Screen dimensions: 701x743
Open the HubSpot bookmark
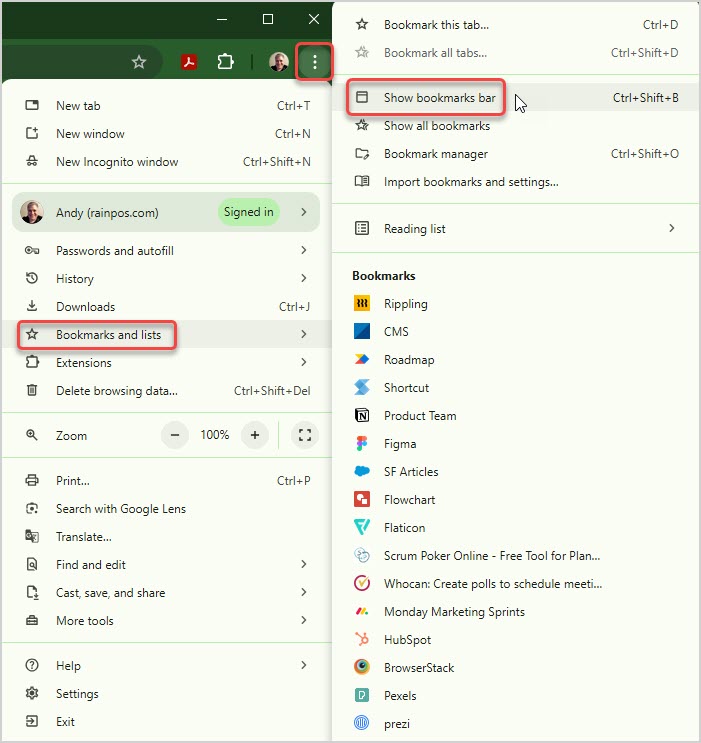point(516,639)
